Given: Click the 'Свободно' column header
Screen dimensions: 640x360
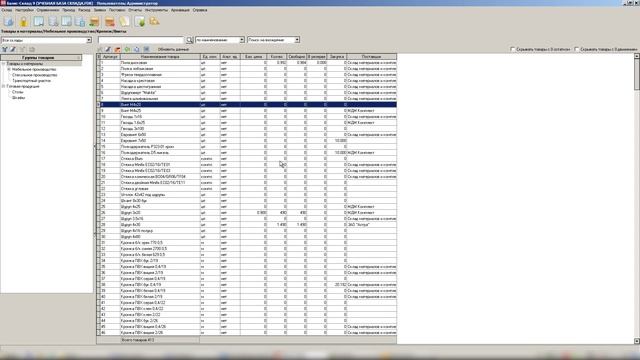Looking at the screenshot, I should 296,57.
